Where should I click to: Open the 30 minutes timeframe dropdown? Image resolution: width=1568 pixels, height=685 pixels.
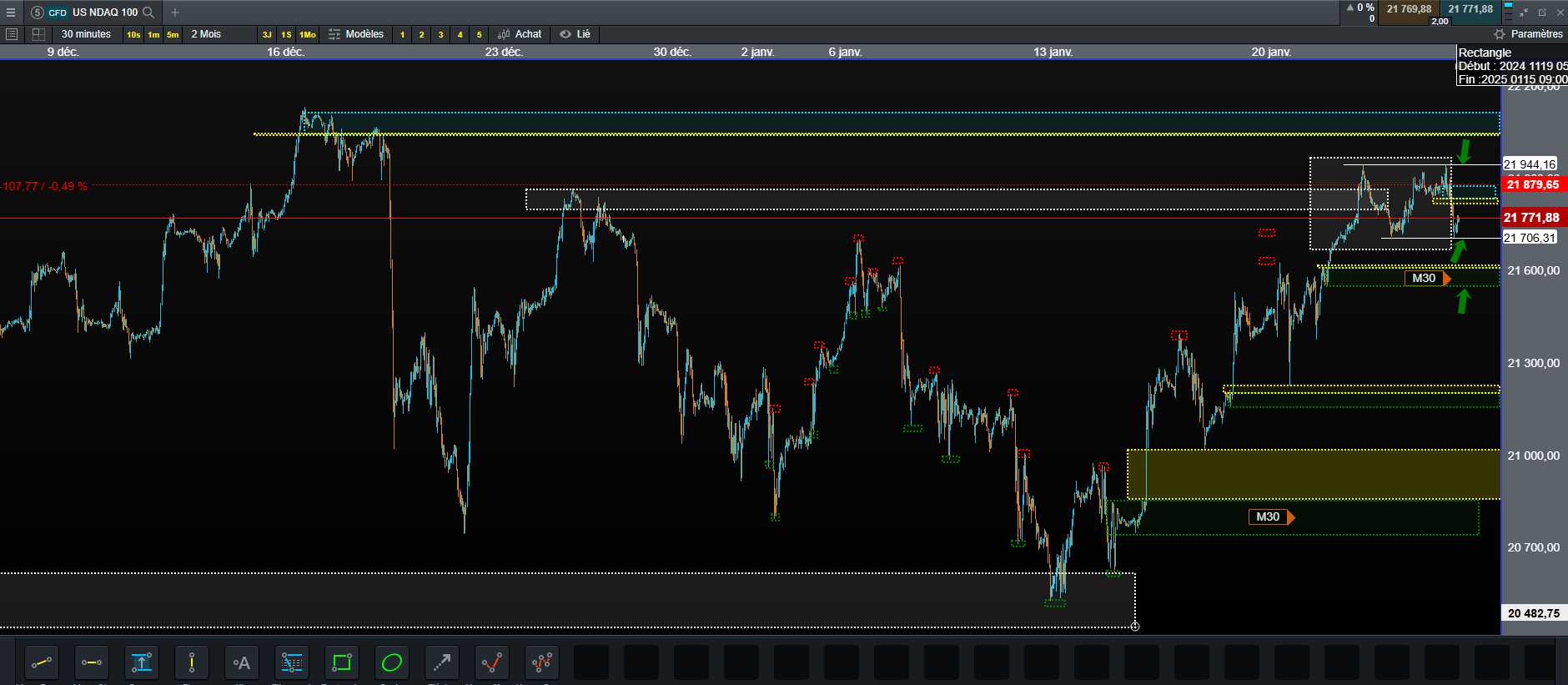click(x=86, y=34)
